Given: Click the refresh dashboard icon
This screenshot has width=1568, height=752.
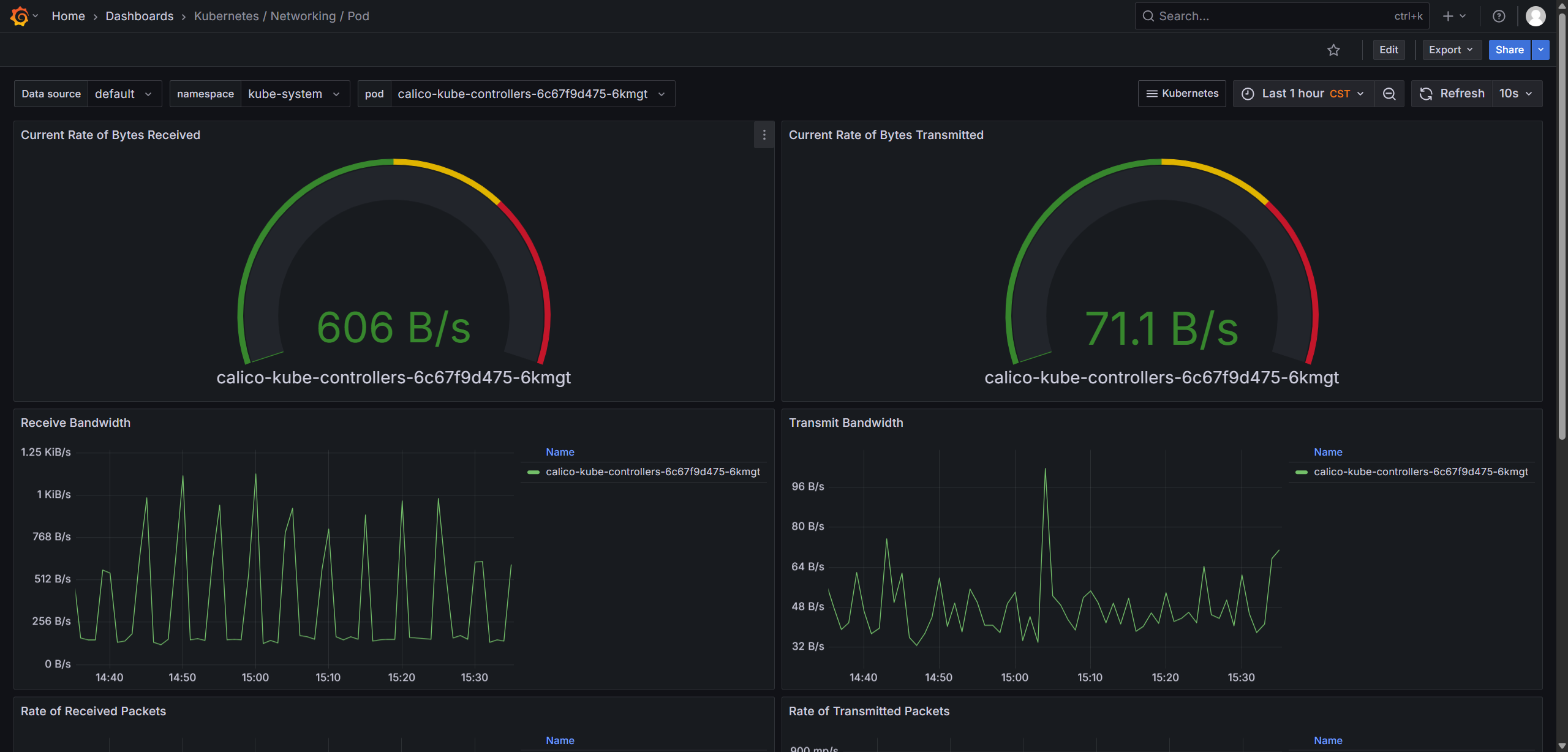Looking at the screenshot, I should pos(1426,94).
